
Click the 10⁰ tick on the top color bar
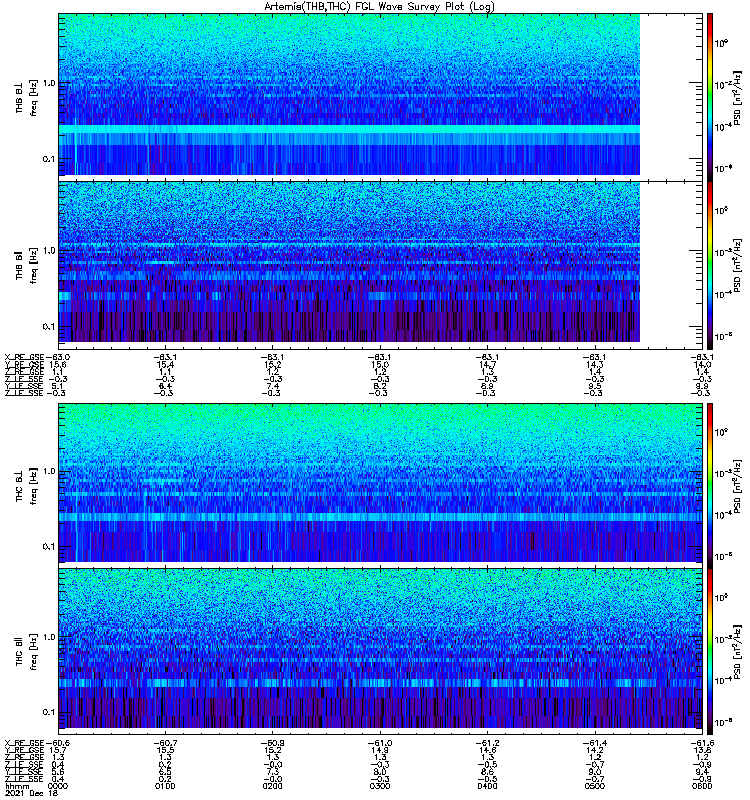click(721, 43)
